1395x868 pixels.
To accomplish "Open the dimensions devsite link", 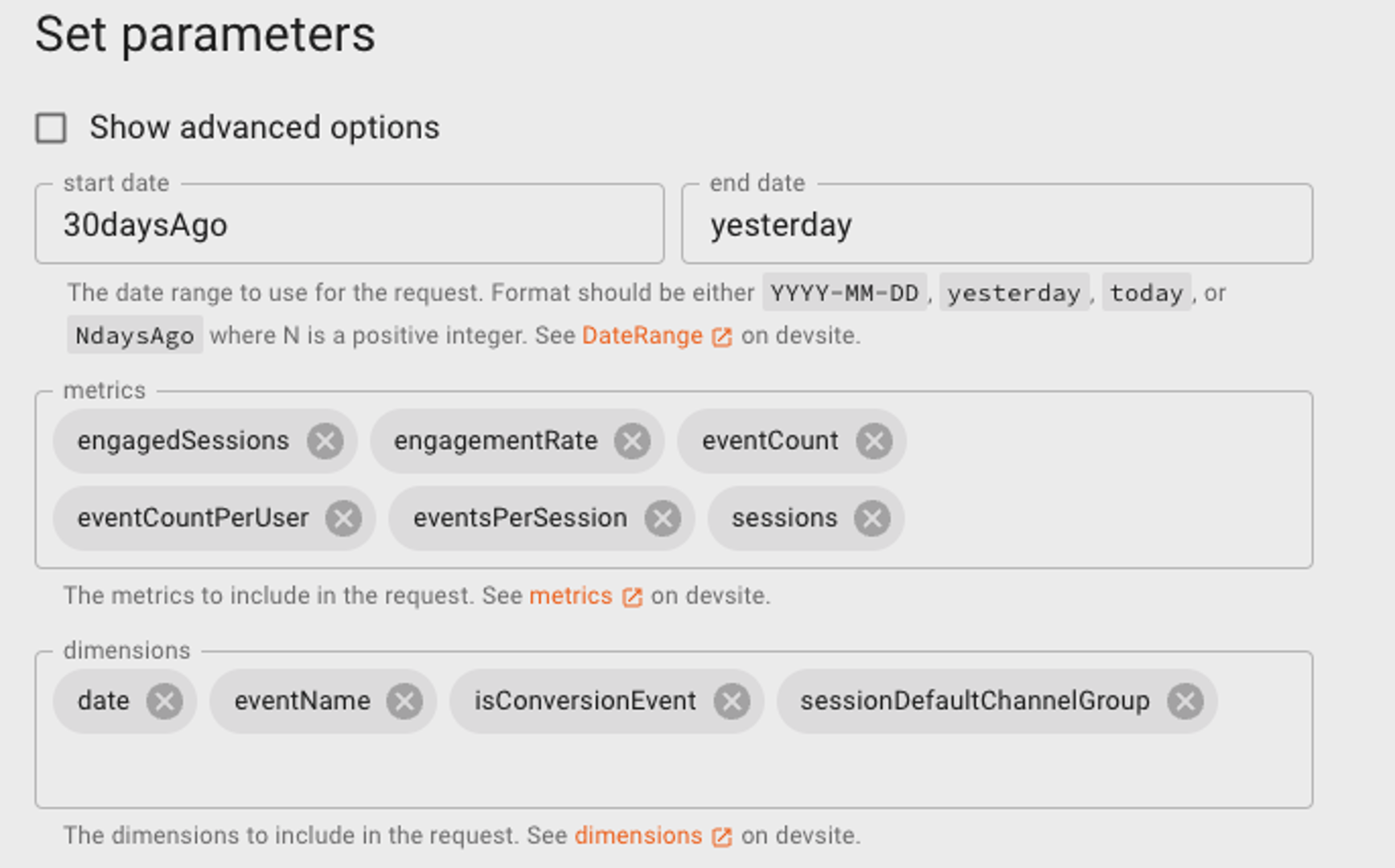I will pyautogui.click(x=638, y=836).
